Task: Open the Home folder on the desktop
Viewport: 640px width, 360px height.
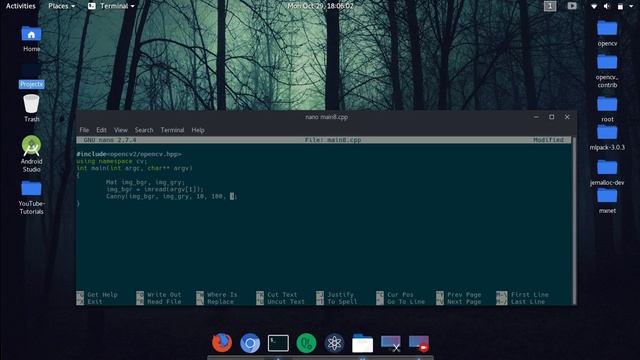Action: click(31, 39)
